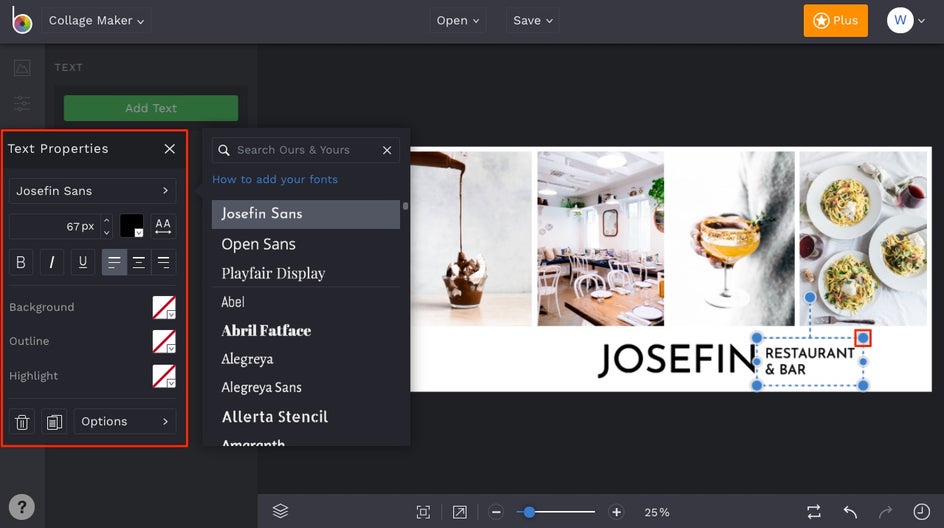Duplicate the text with the copy icon

tap(54, 422)
